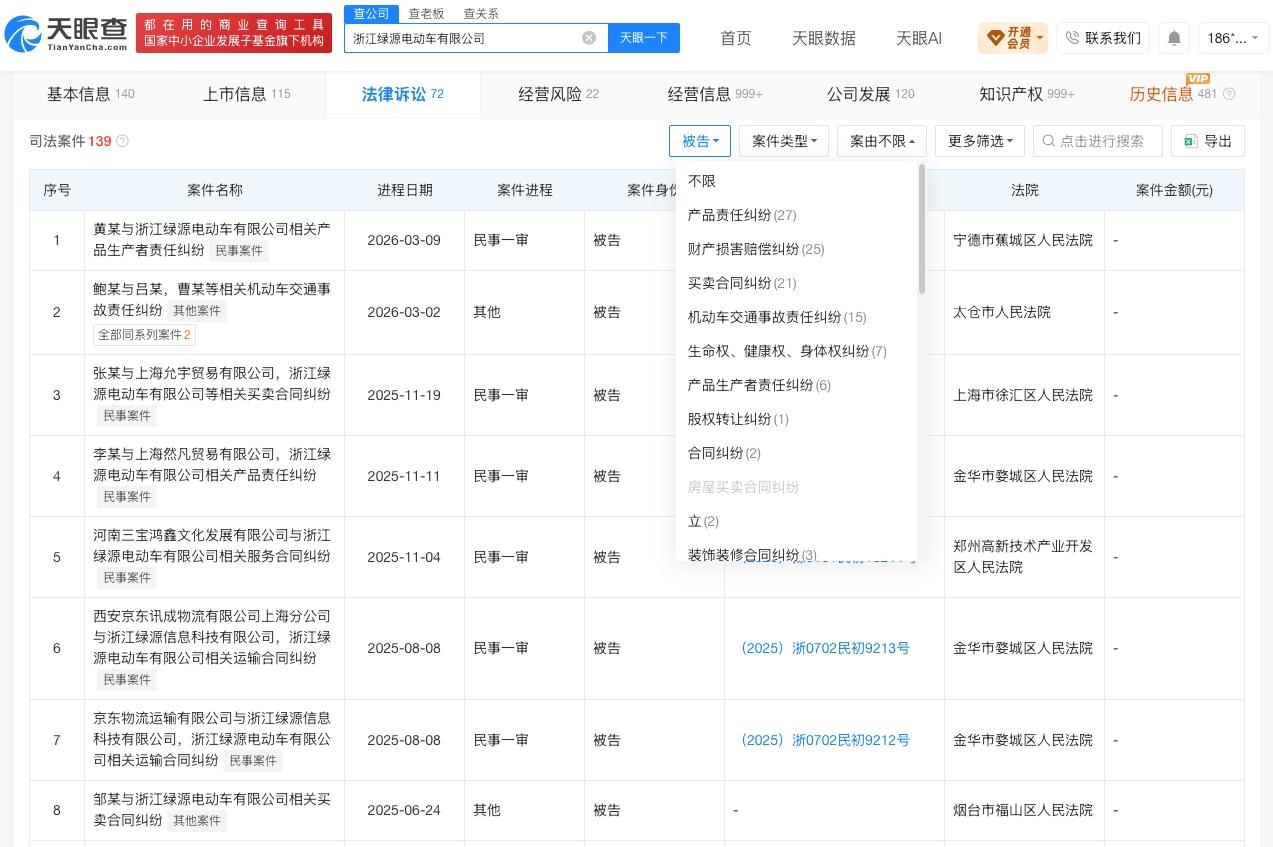Select 查公司 search mode
Screen dimensions: 1273x847
372,13
